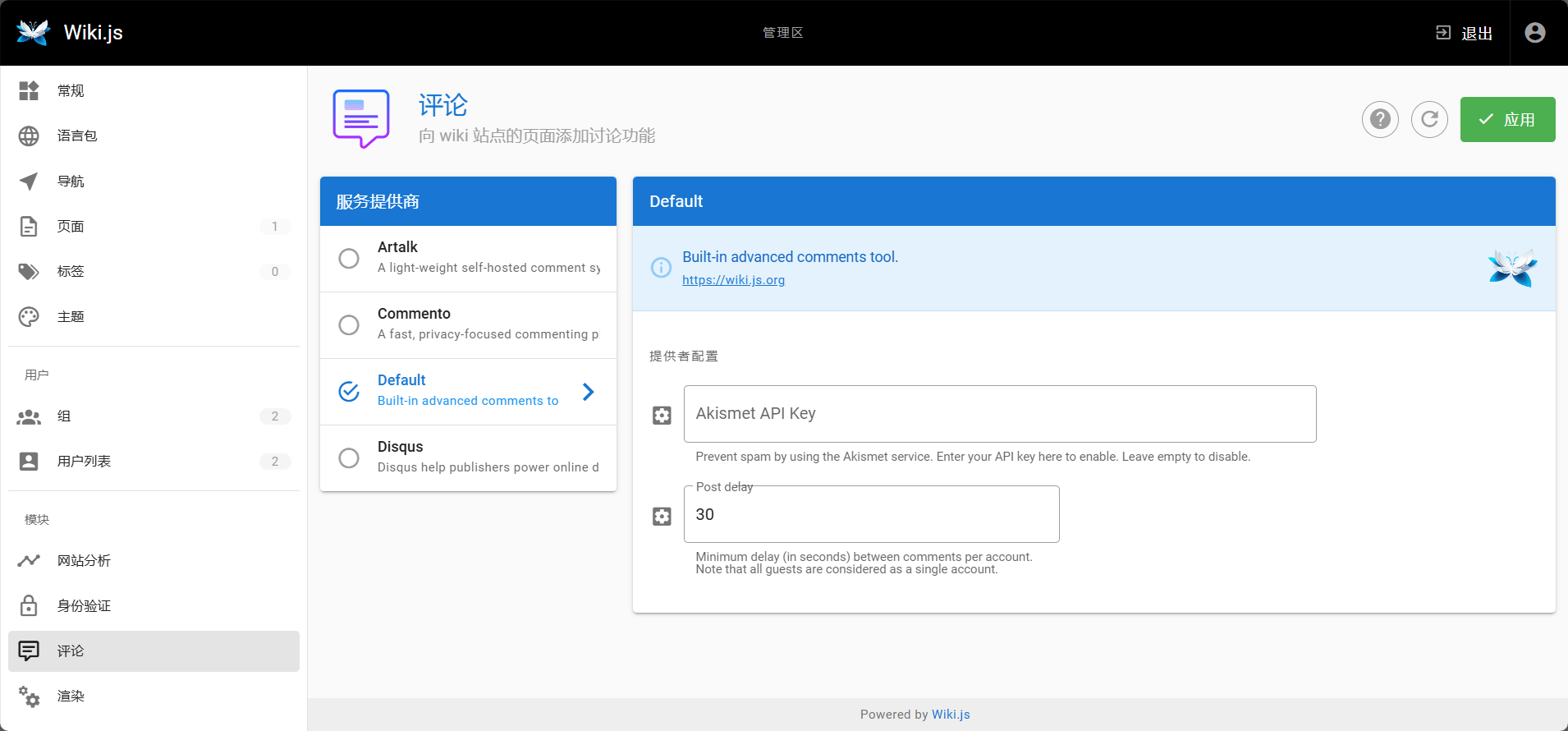
Task: Go to 身份验证 in the sidebar
Action: pyautogui.click(x=84, y=606)
